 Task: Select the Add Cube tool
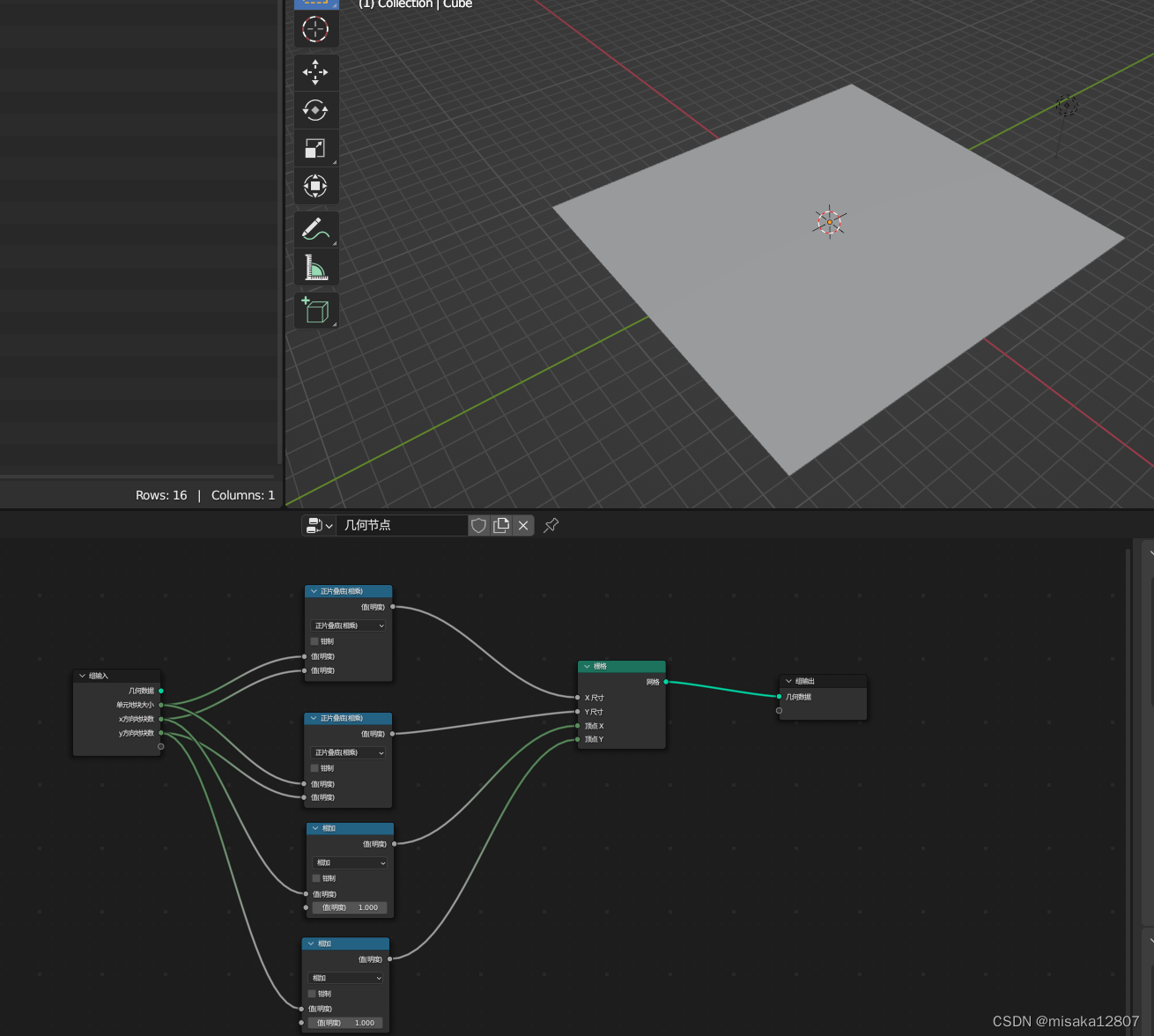(x=315, y=310)
